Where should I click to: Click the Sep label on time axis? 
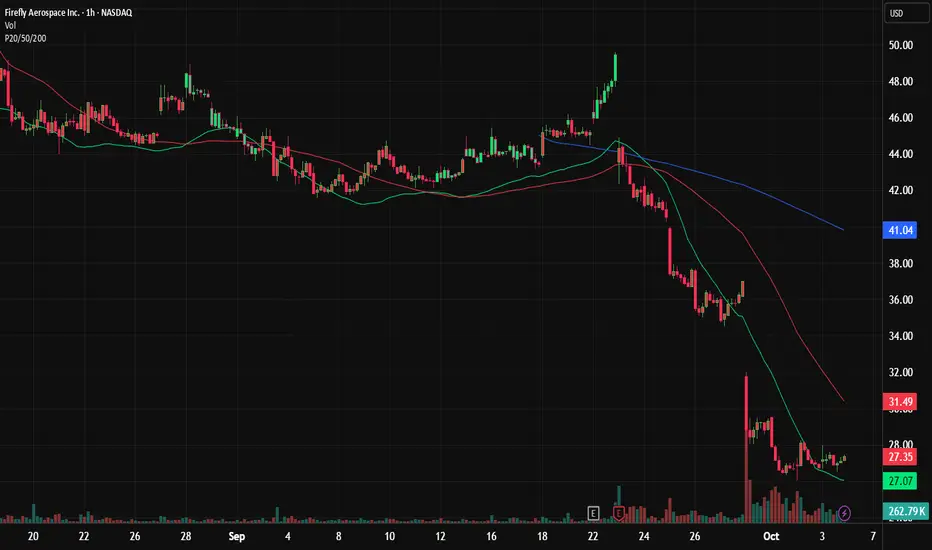tap(237, 536)
